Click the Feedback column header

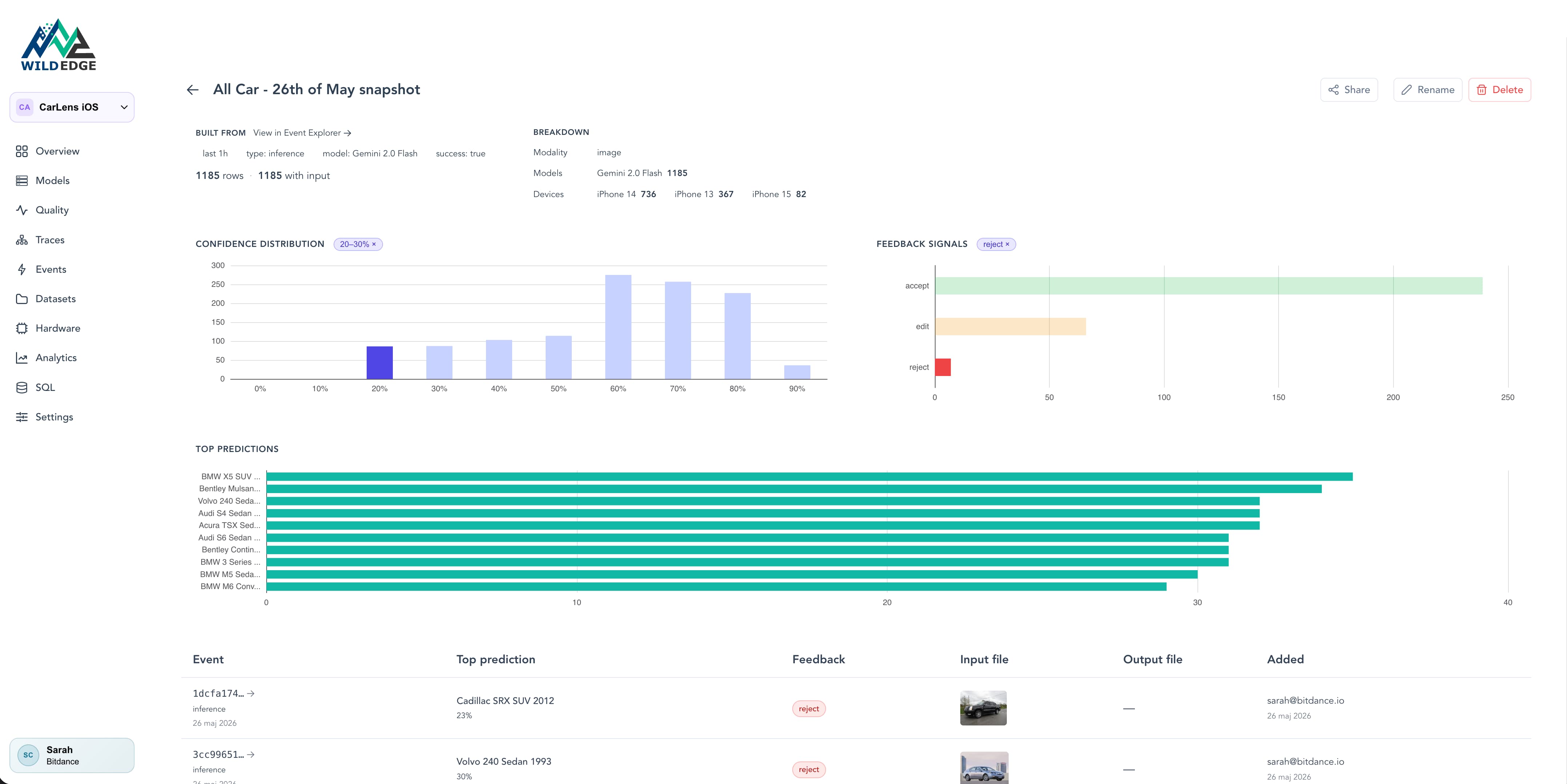818,659
